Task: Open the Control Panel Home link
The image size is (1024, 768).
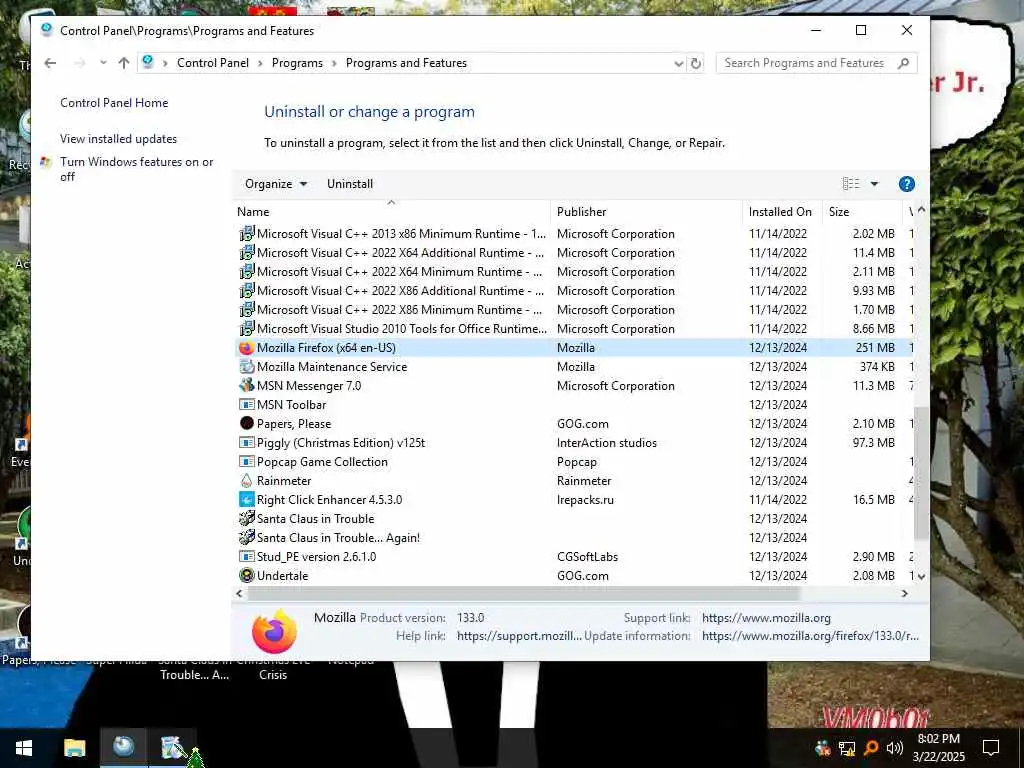Action: (114, 103)
